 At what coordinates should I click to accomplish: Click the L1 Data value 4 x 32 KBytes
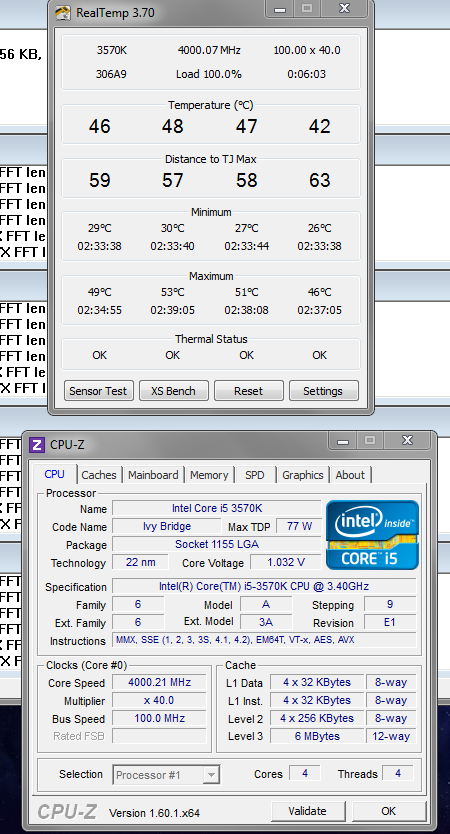pos(317,682)
